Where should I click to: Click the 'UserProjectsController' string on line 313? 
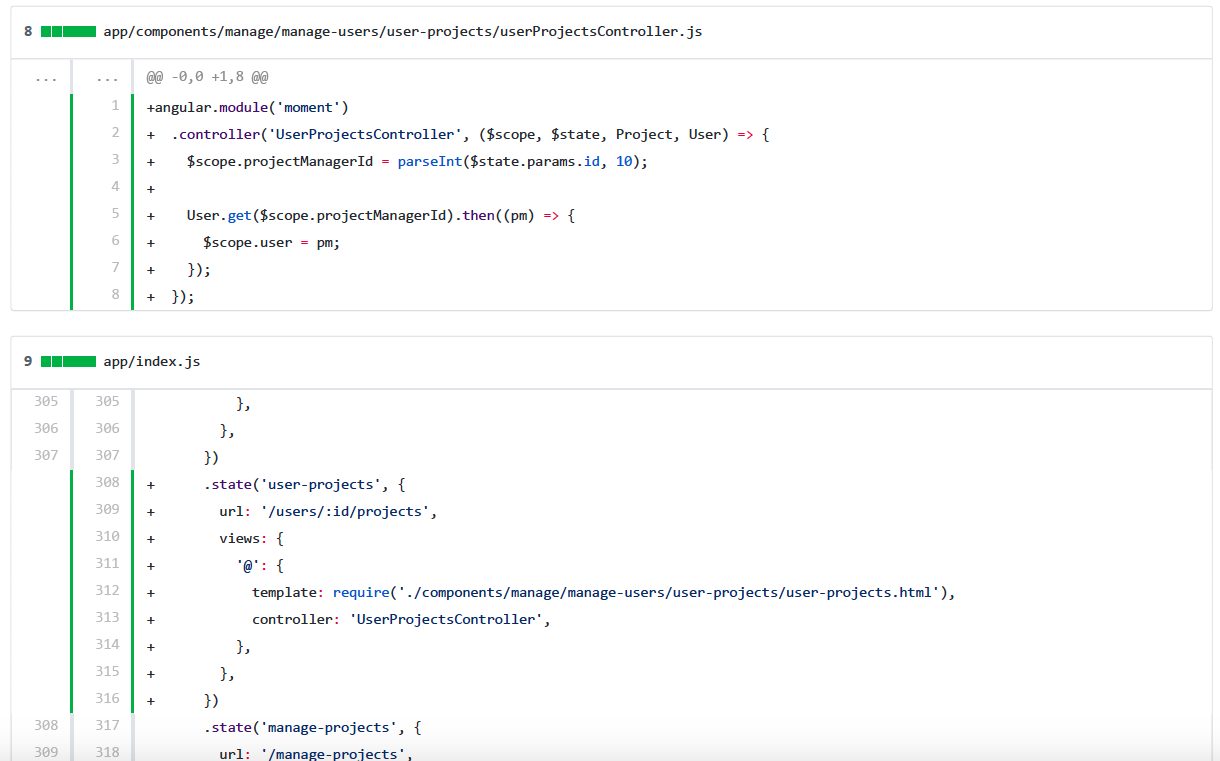(446, 619)
